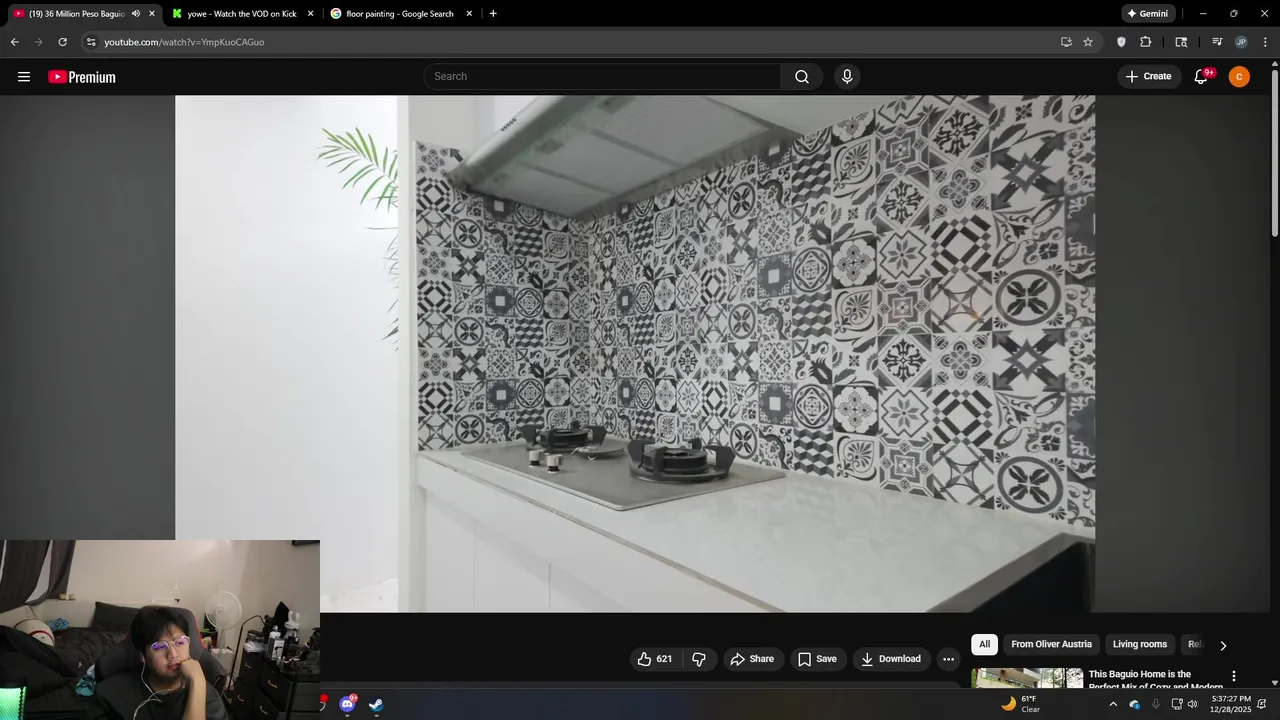Select the From Oliver Austria chip
Image resolution: width=1280 pixels, height=720 pixels.
1051,645
